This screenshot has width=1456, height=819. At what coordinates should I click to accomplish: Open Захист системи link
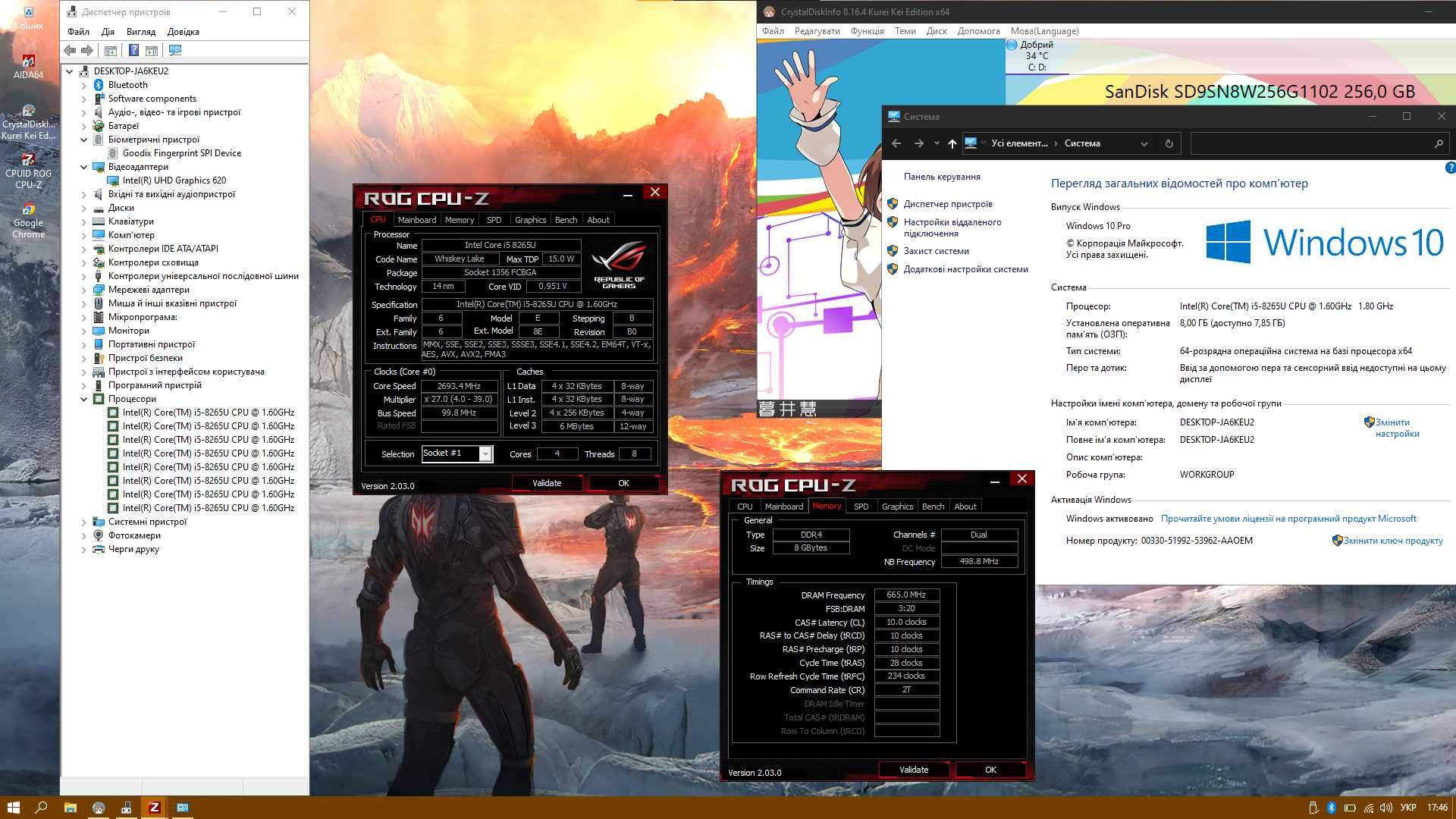click(x=936, y=251)
